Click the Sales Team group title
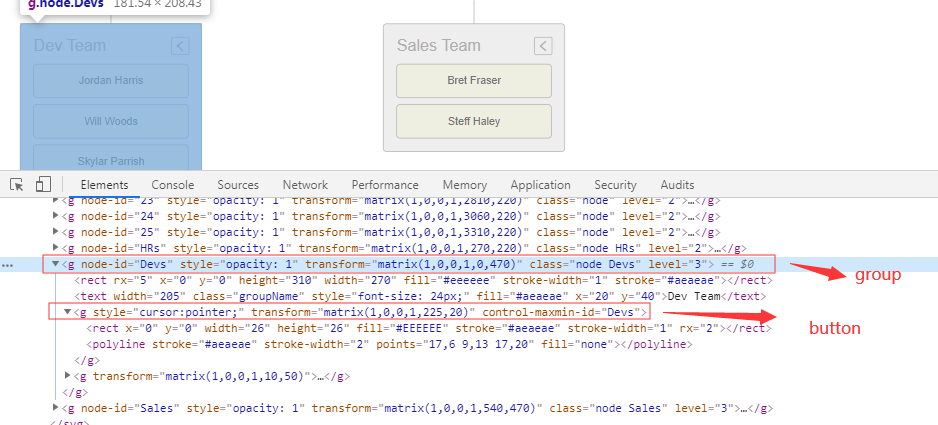 (x=438, y=45)
